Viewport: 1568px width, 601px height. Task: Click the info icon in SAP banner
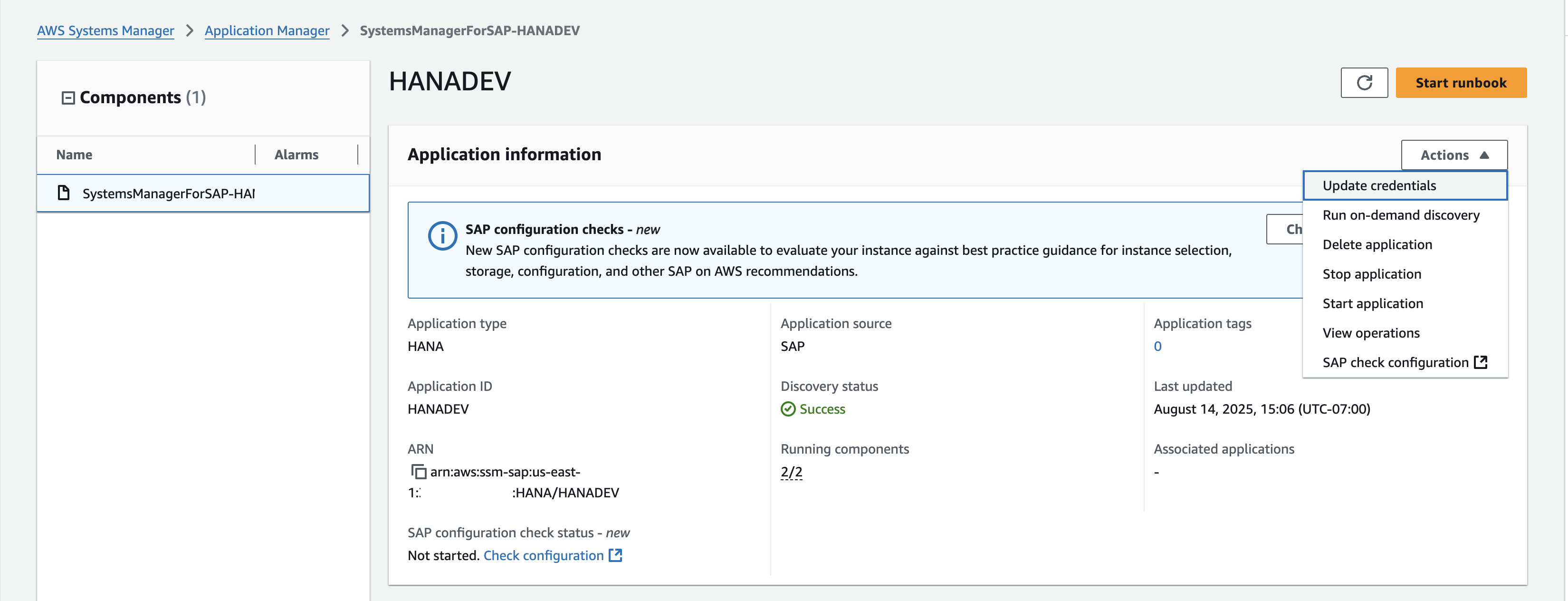pos(442,236)
